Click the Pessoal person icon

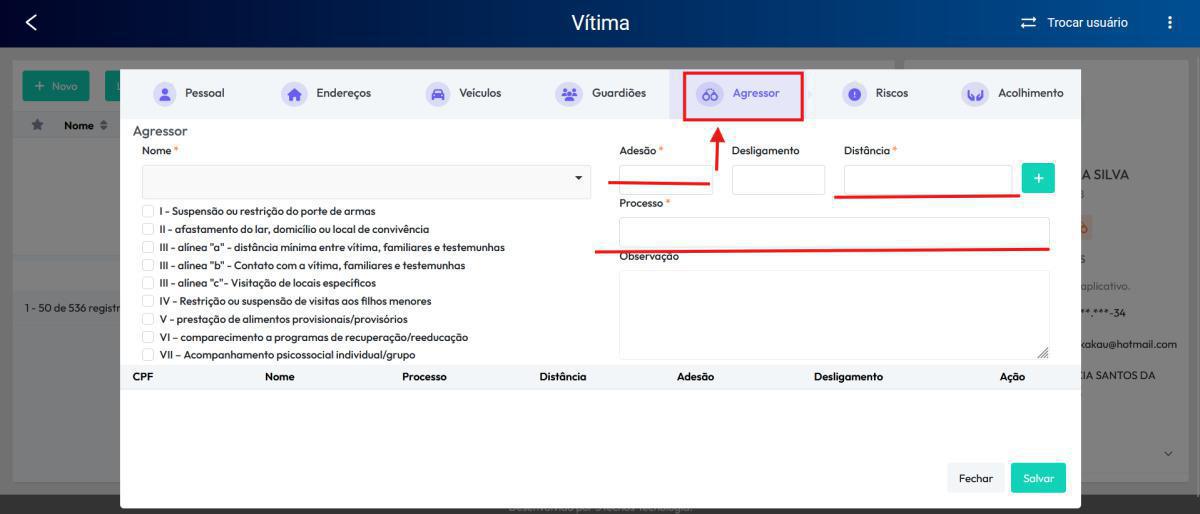(x=164, y=94)
